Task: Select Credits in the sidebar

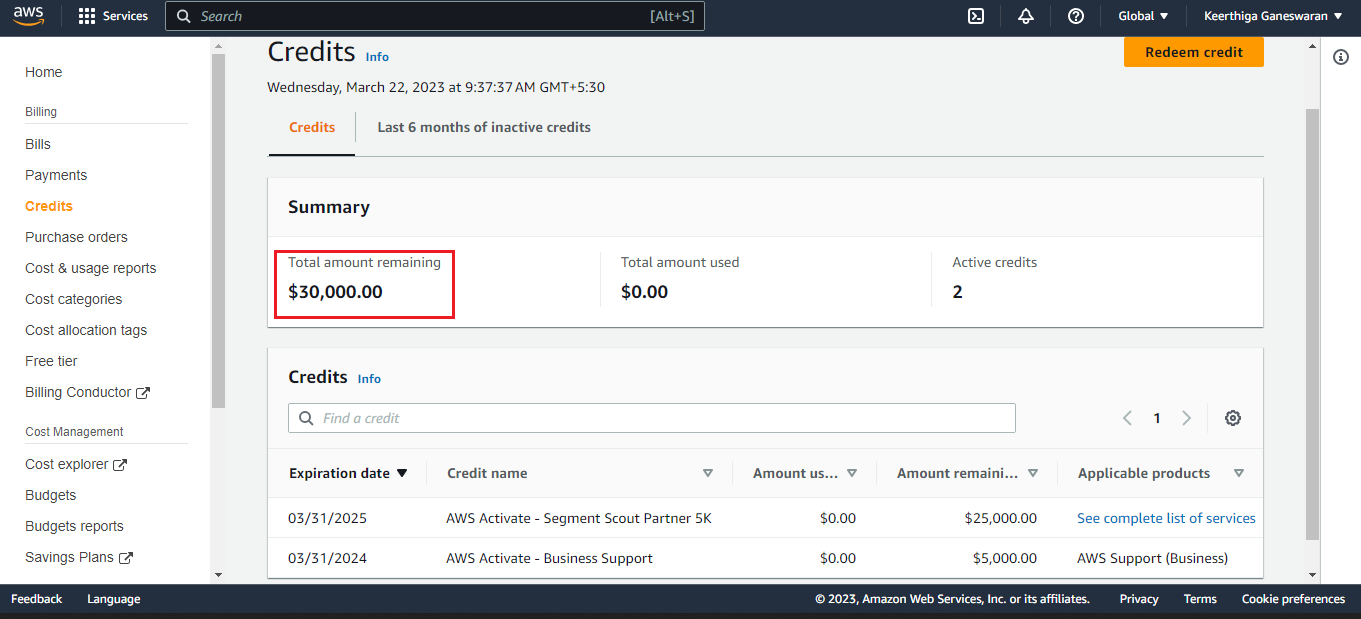Action: point(49,206)
